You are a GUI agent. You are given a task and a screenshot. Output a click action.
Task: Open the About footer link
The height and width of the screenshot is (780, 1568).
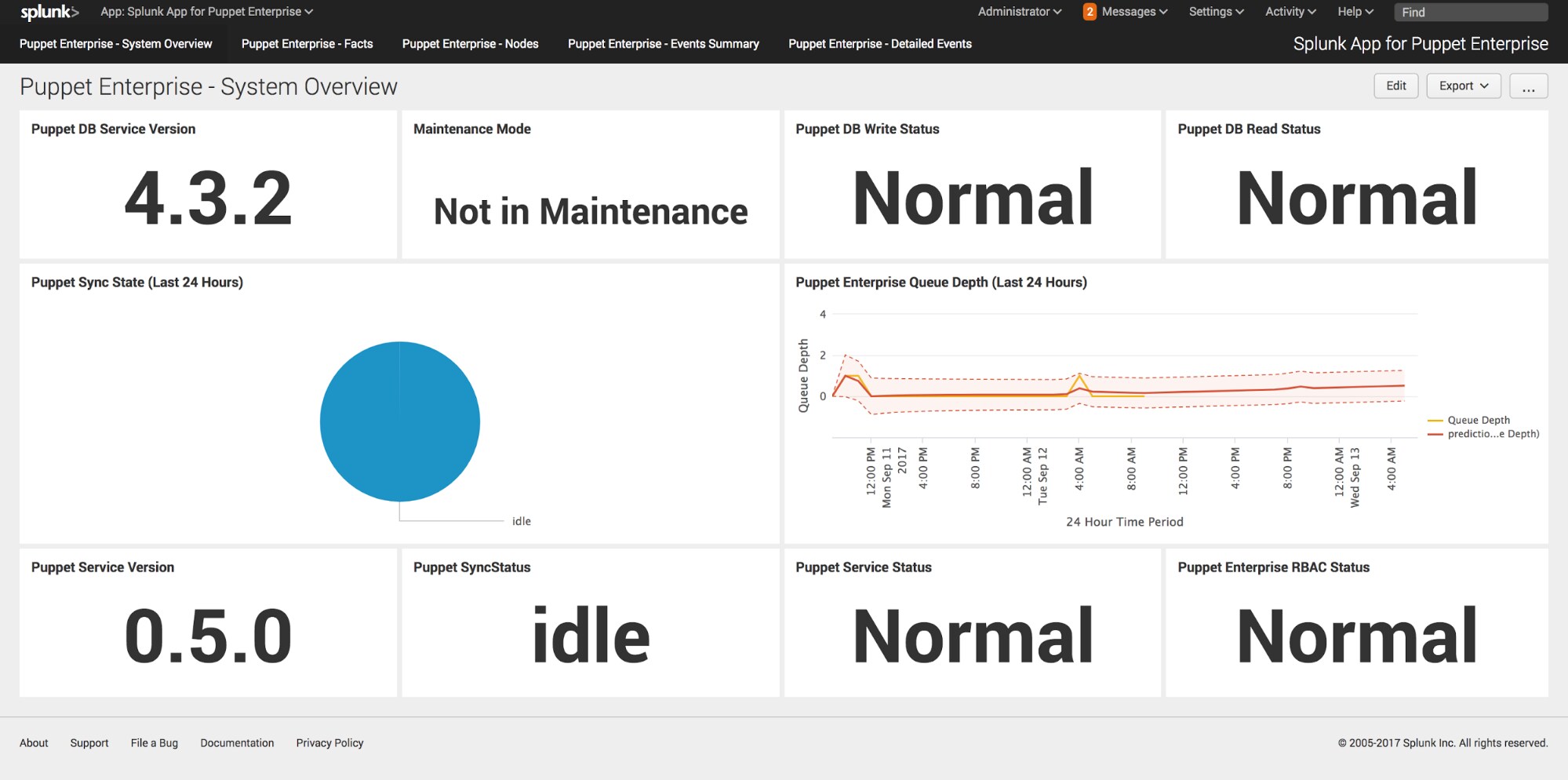point(34,743)
